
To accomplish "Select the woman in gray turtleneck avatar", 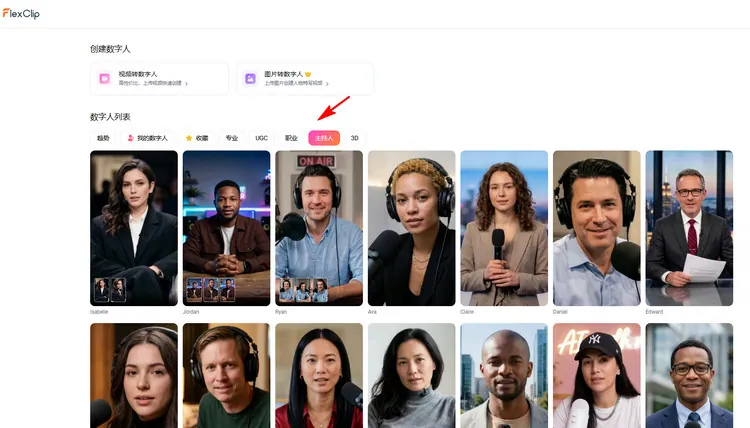I will pyautogui.click(x=411, y=376).
